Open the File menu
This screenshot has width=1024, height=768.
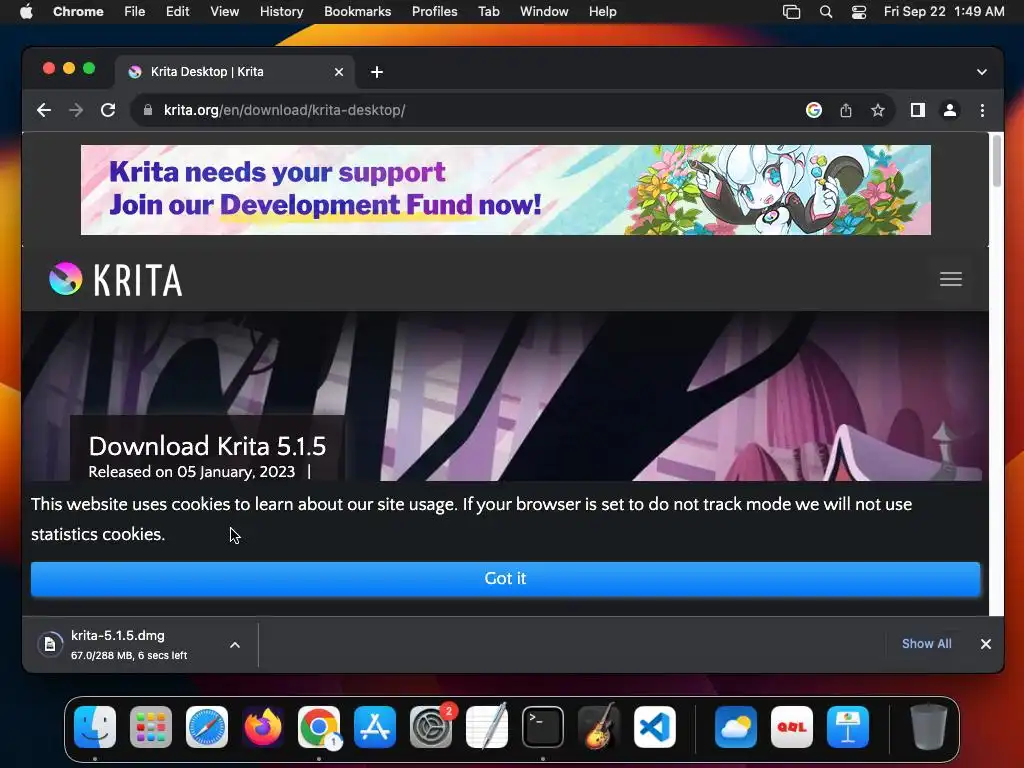[x=135, y=11]
